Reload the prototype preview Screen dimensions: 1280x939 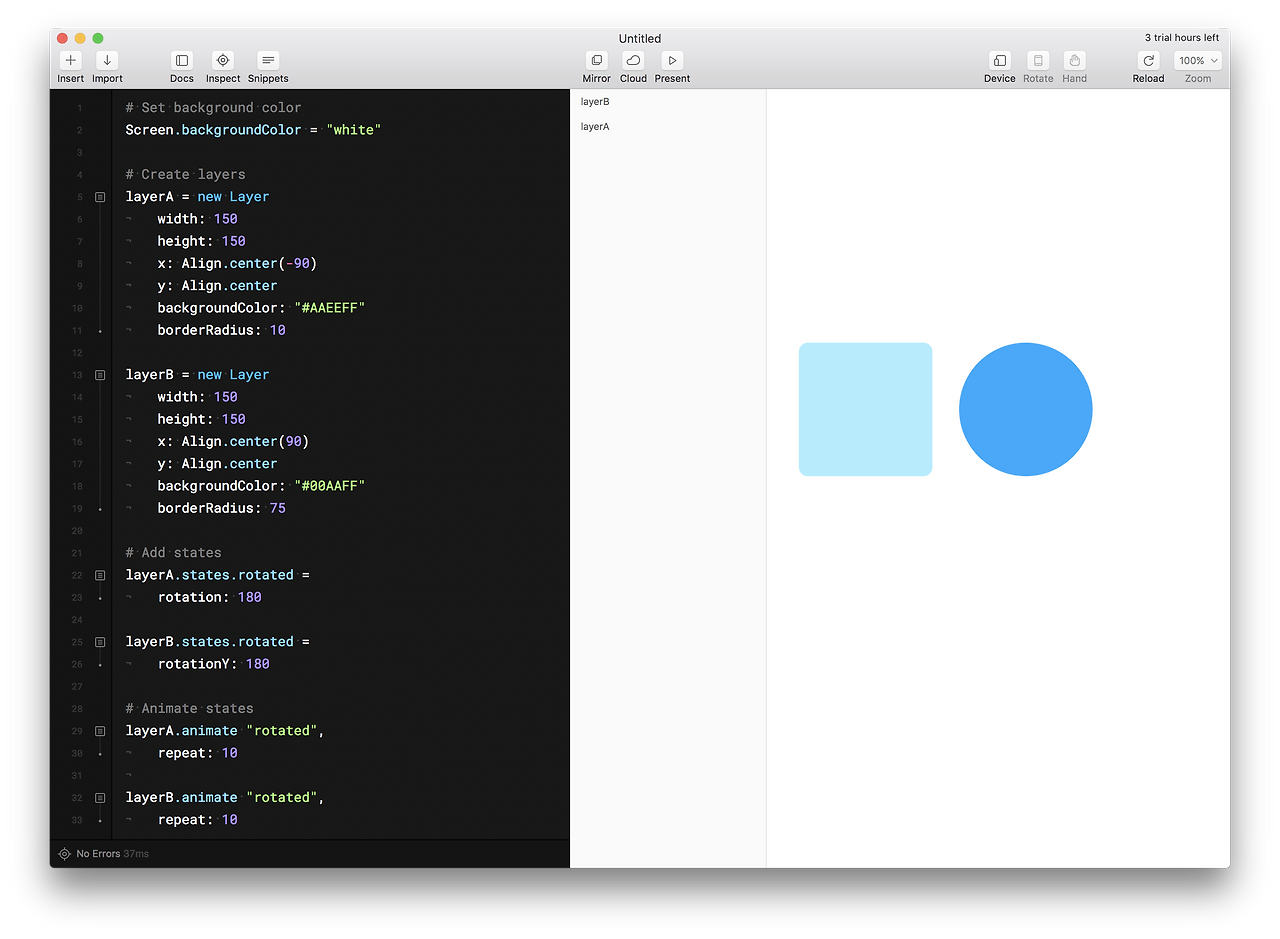[x=1149, y=61]
